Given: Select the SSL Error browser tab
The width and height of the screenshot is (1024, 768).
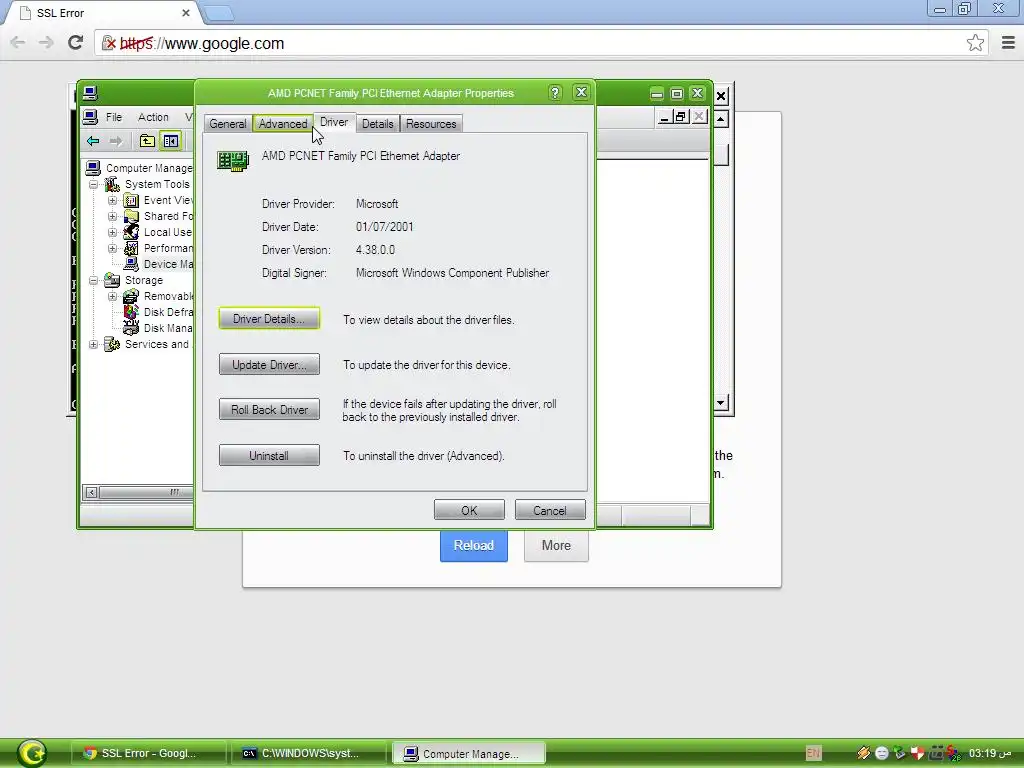Looking at the screenshot, I should [x=104, y=13].
